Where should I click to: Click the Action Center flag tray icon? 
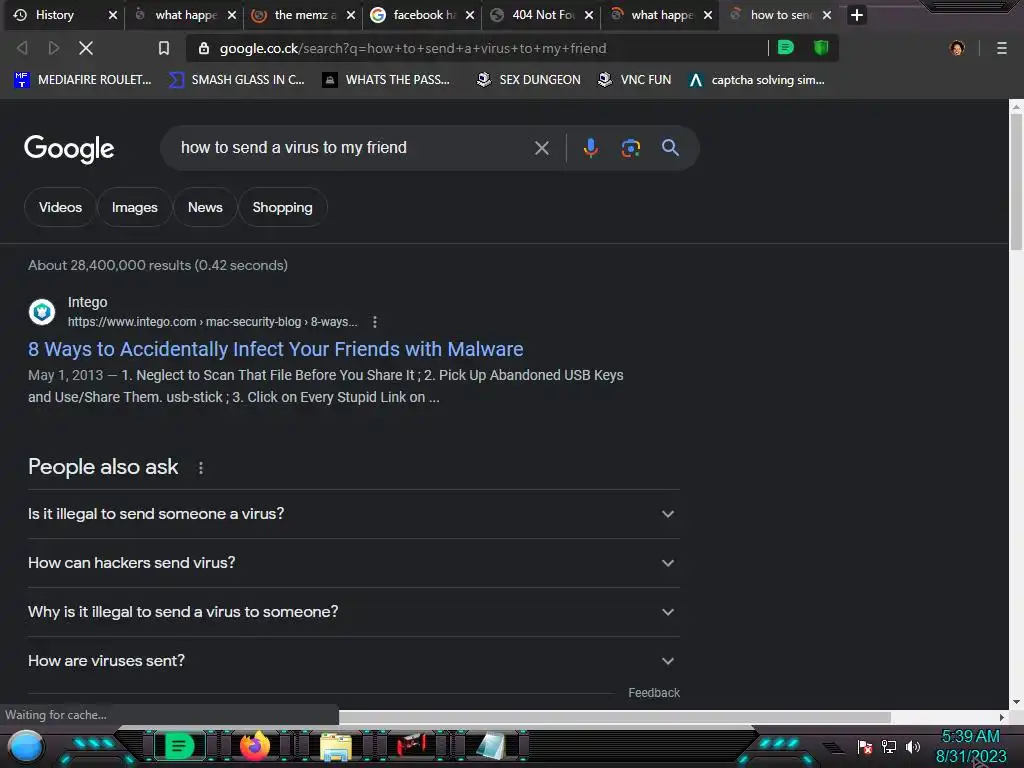pos(865,747)
